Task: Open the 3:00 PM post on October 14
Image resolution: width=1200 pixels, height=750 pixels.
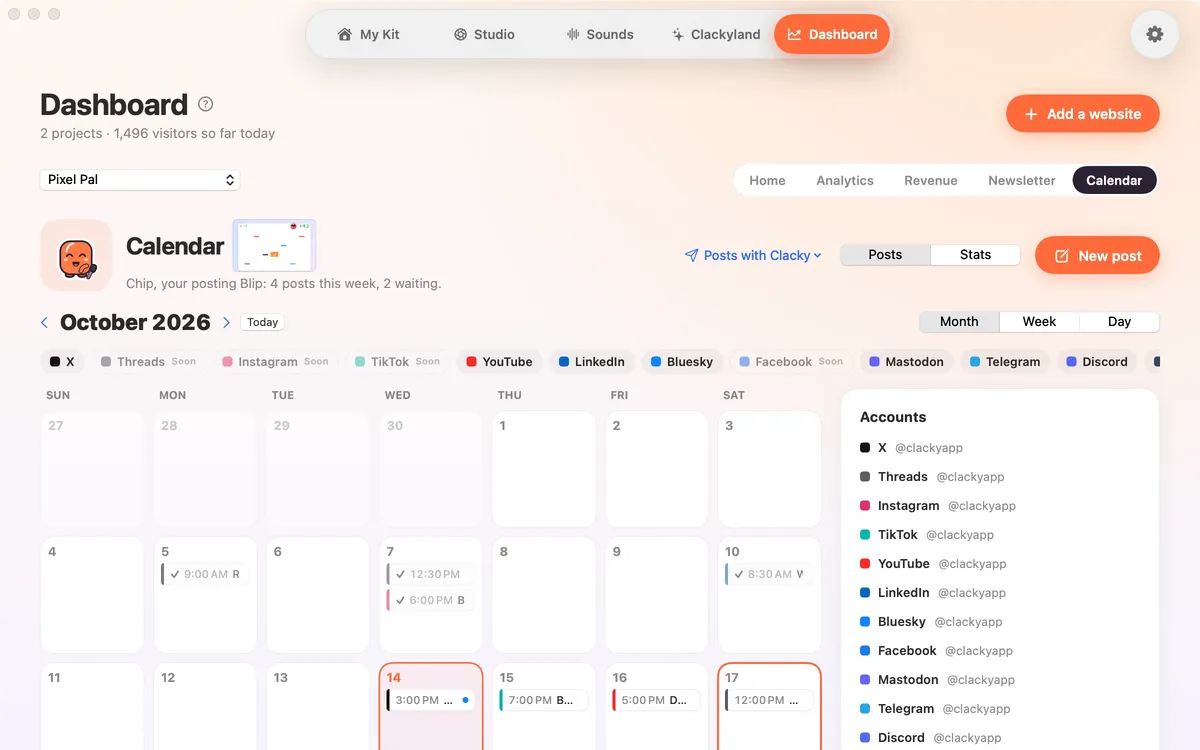Action: coord(431,700)
